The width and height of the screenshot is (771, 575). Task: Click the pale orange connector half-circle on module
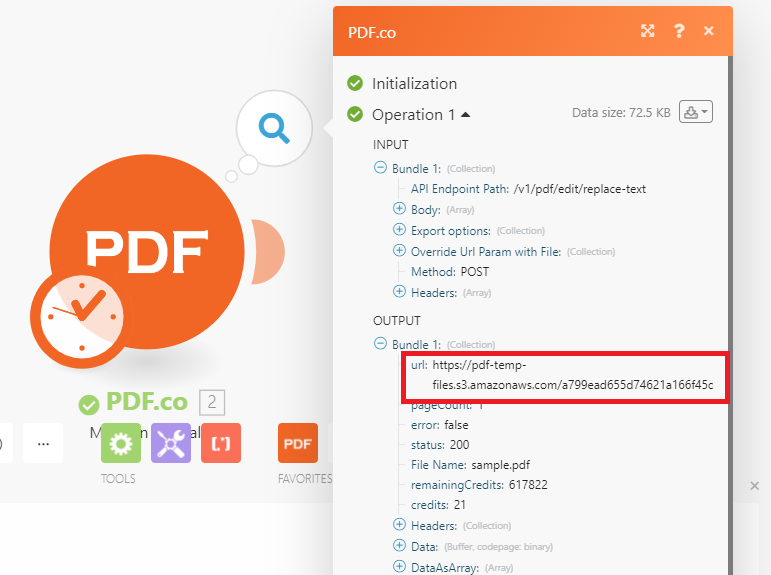pyautogui.click(x=268, y=251)
